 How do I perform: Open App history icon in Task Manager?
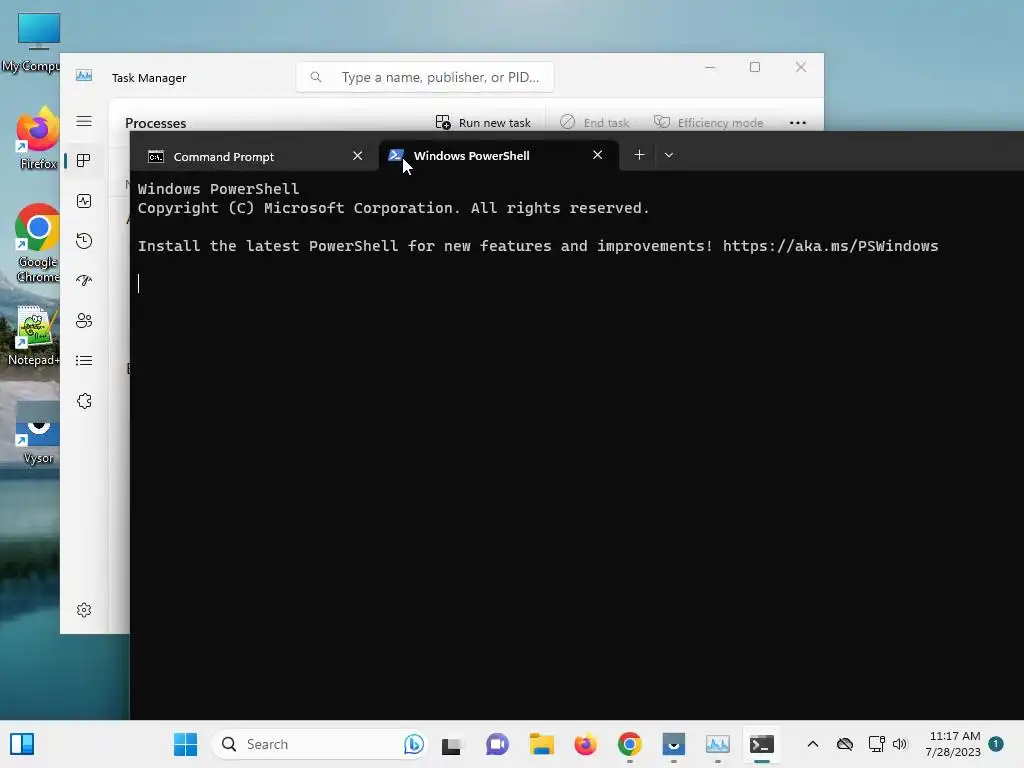[84, 241]
